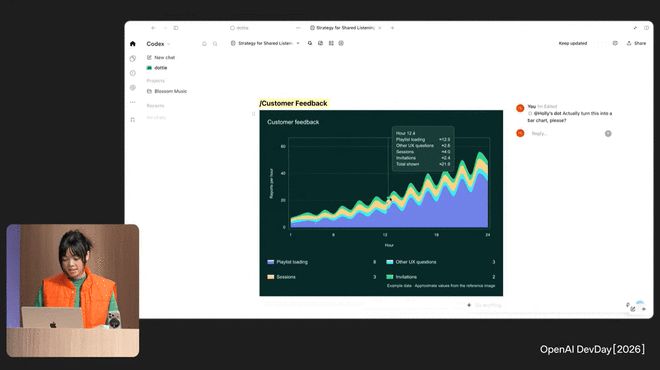
Task: Click the Reply input field
Action: (566, 133)
